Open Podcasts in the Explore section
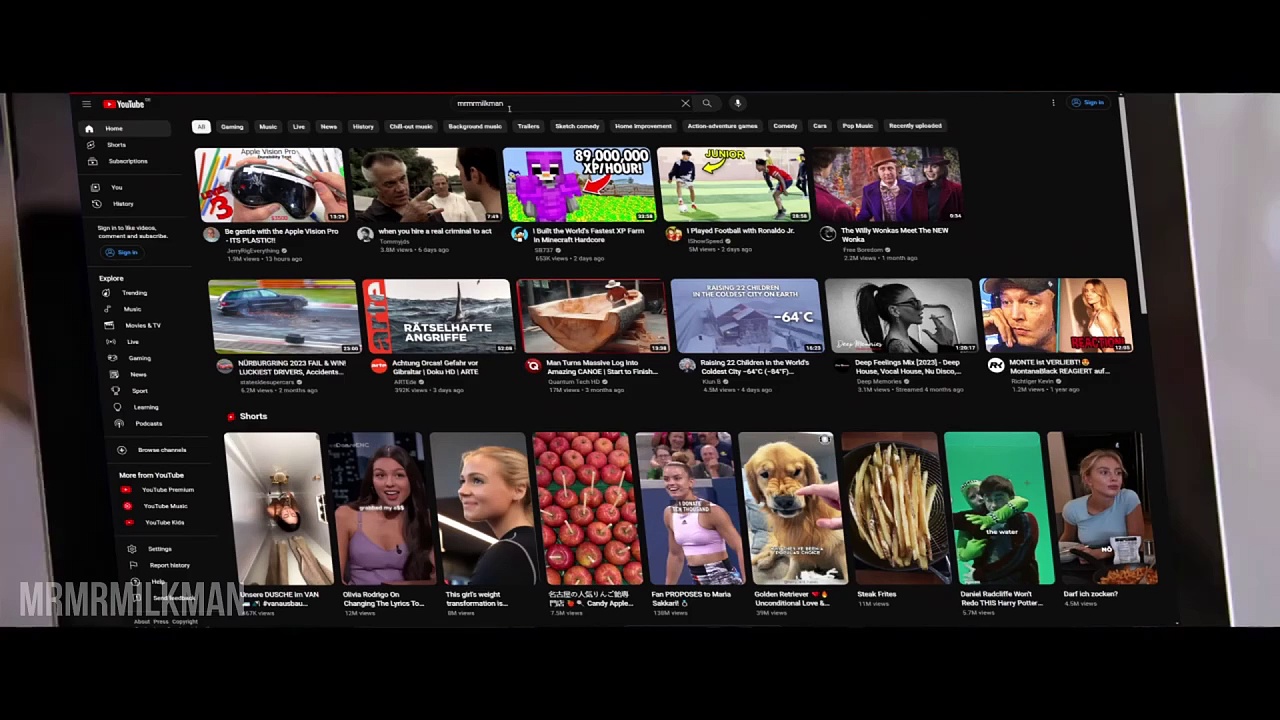1280x720 pixels. [148, 423]
